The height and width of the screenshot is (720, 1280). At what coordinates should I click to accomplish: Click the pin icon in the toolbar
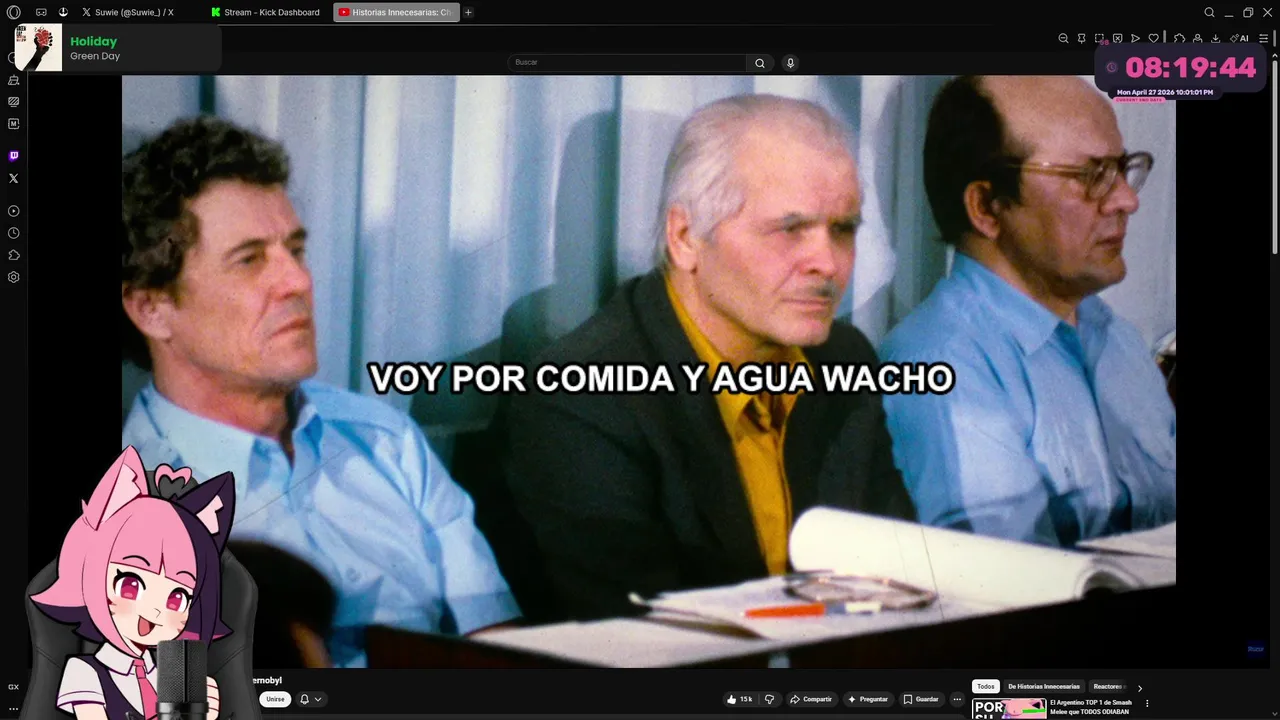click(x=1081, y=38)
